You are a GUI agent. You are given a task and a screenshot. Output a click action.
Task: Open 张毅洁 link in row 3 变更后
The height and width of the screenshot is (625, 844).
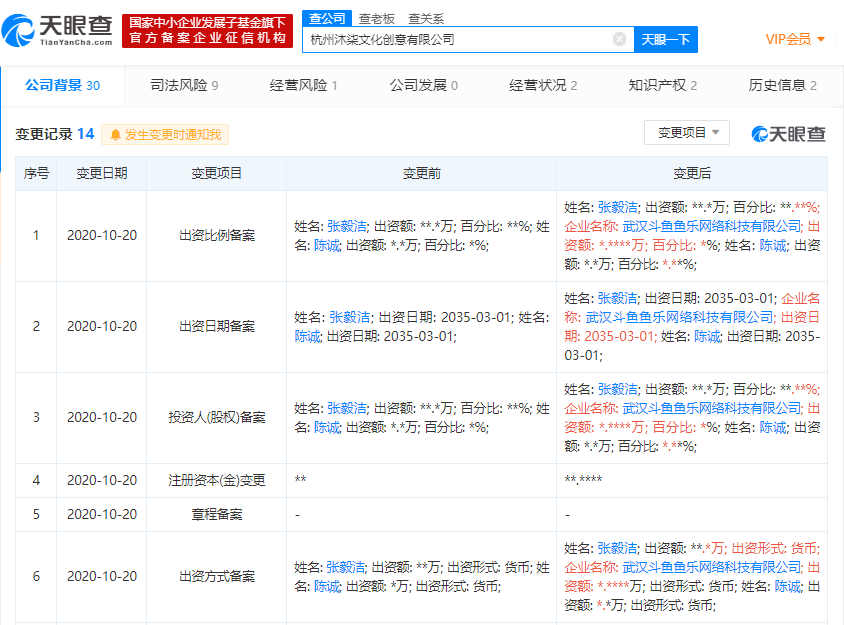coord(618,389)
